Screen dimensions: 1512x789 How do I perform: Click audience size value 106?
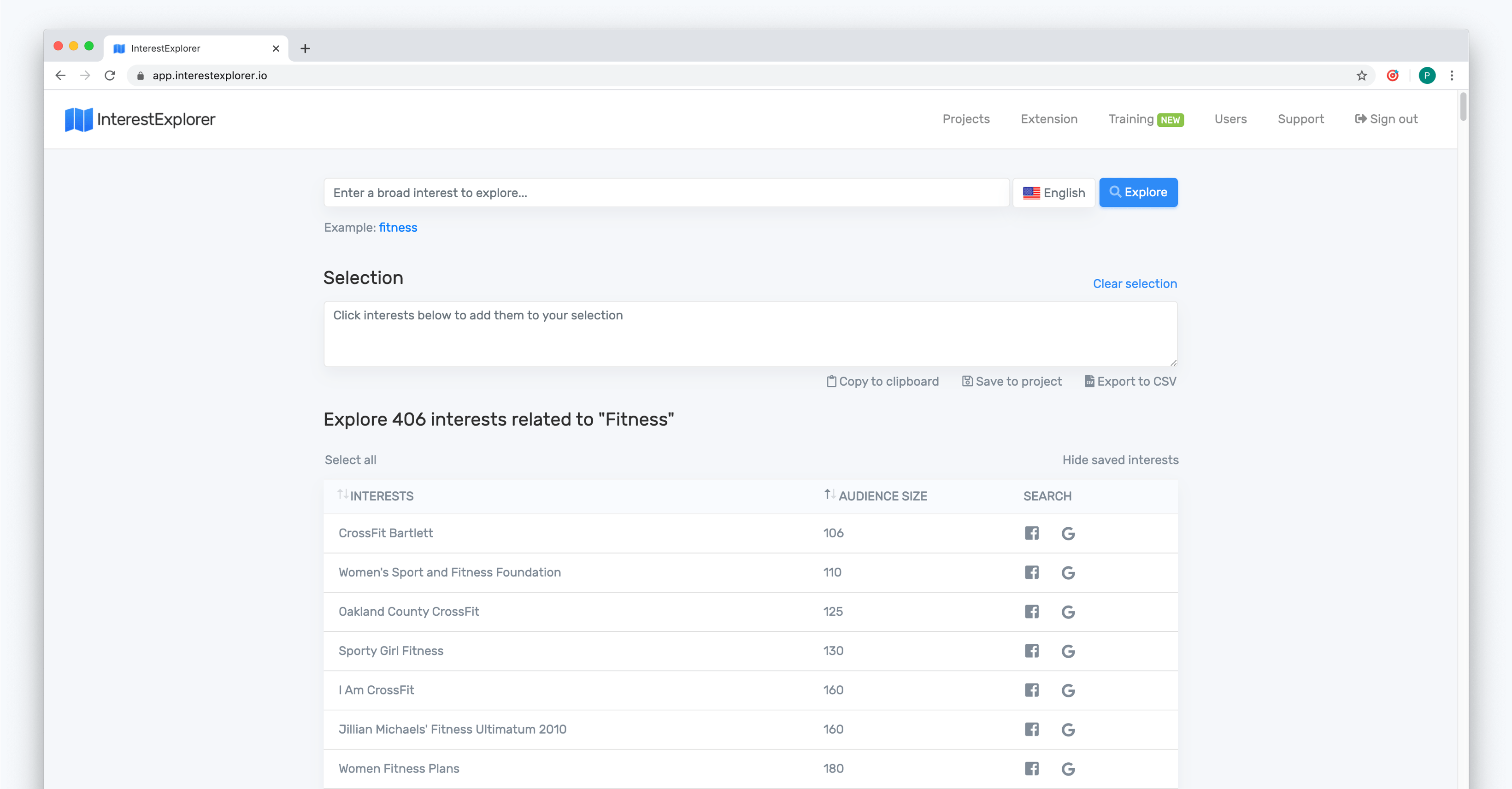tap(833, 533)
